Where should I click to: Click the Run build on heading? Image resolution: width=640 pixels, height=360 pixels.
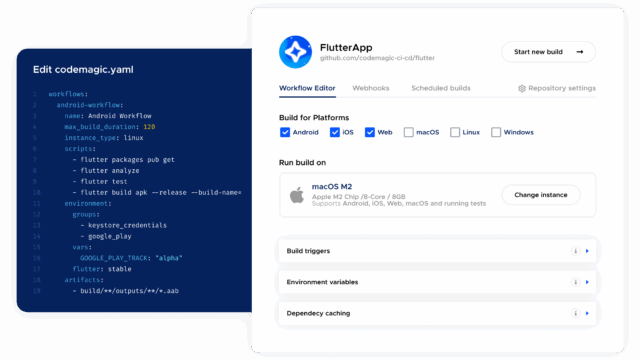tap(302, 162)
